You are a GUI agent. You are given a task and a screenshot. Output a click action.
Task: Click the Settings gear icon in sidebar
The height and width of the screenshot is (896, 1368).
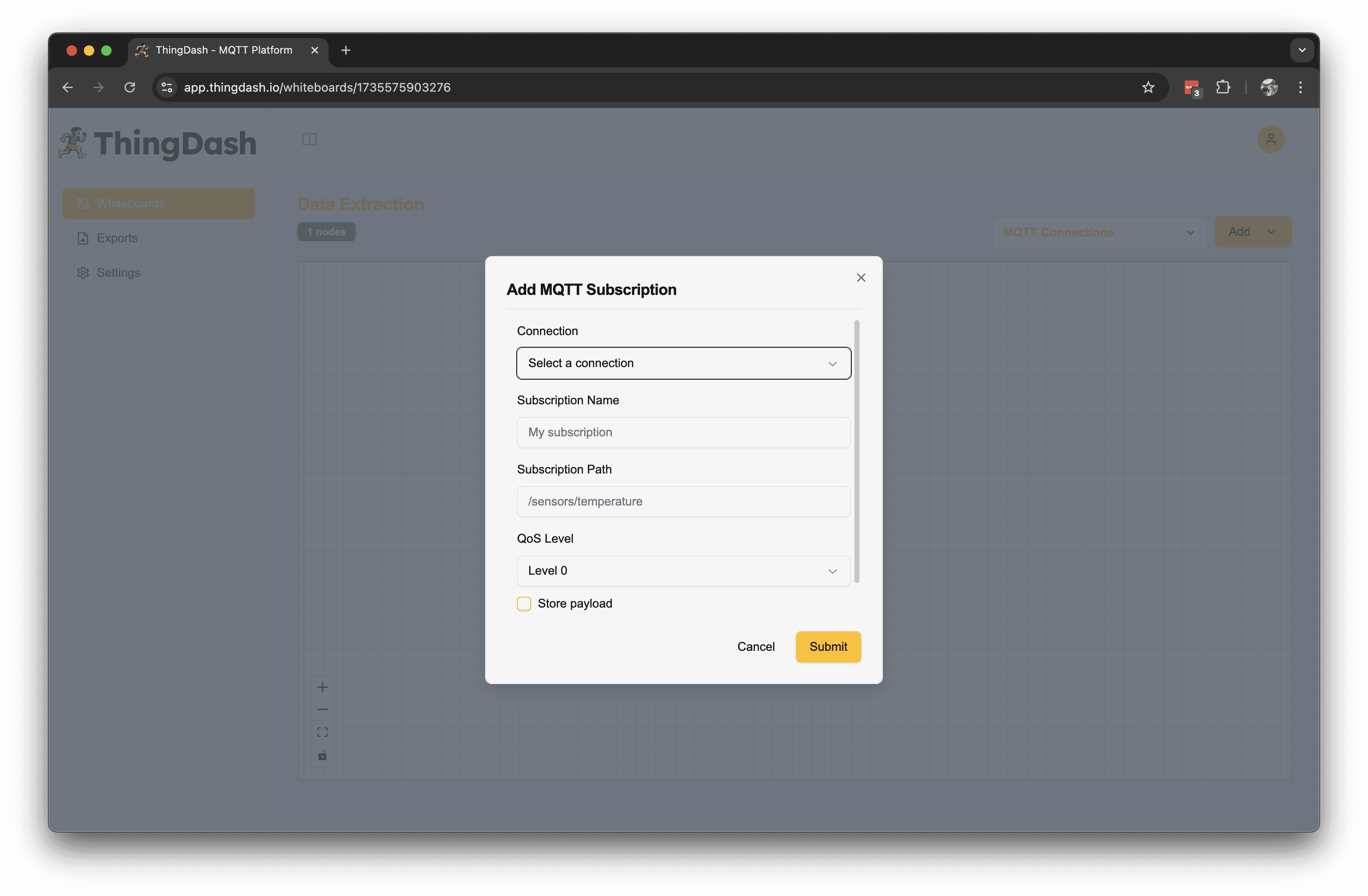pos(83,272)
